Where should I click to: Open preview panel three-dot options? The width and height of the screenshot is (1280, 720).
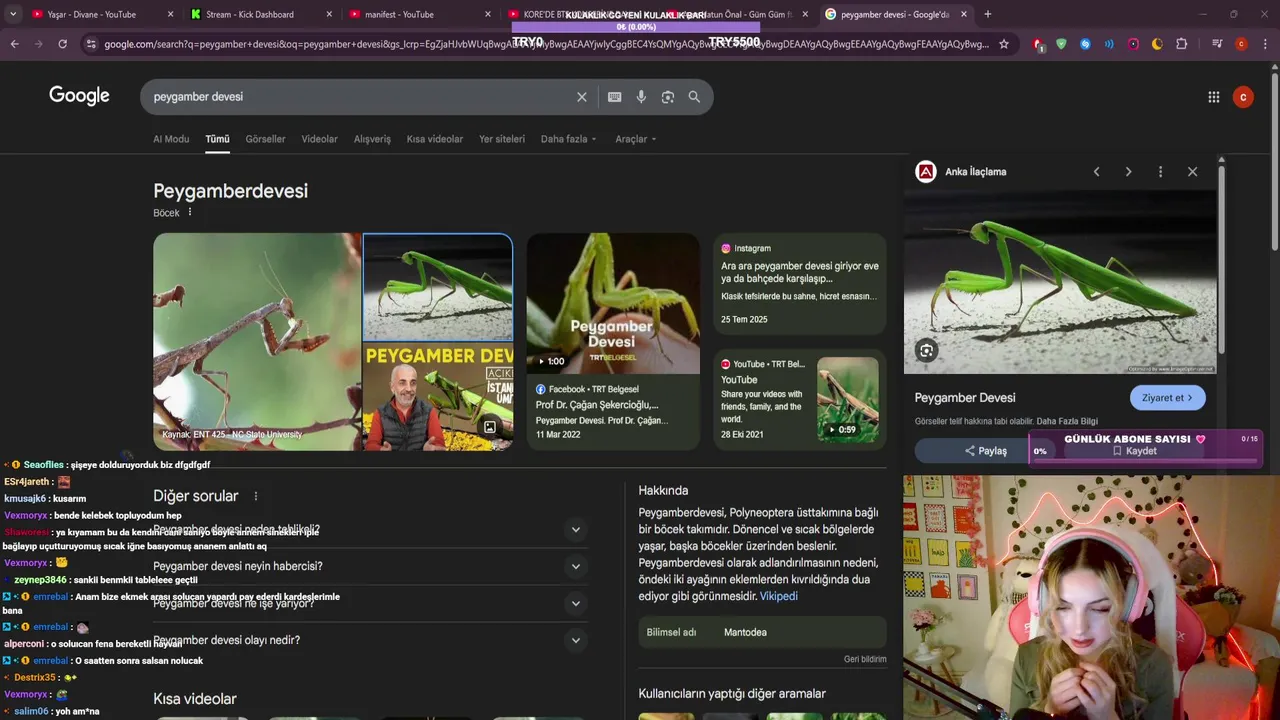1160,172
